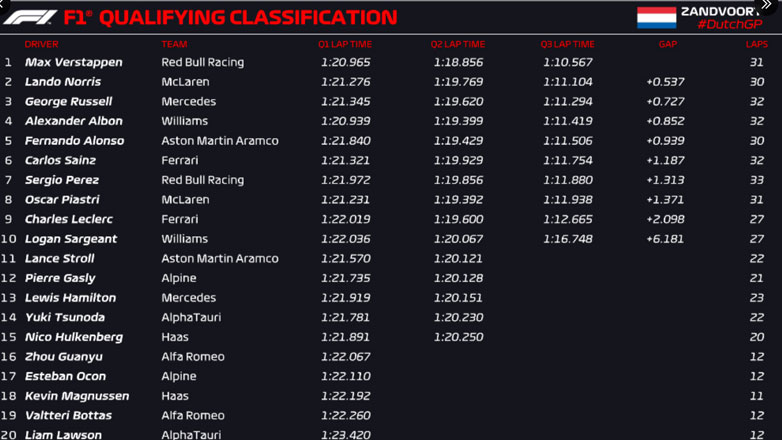Open Fernando Alonso's row
The width and height of the screenshot is (782, 440).
tap(75, 141)
